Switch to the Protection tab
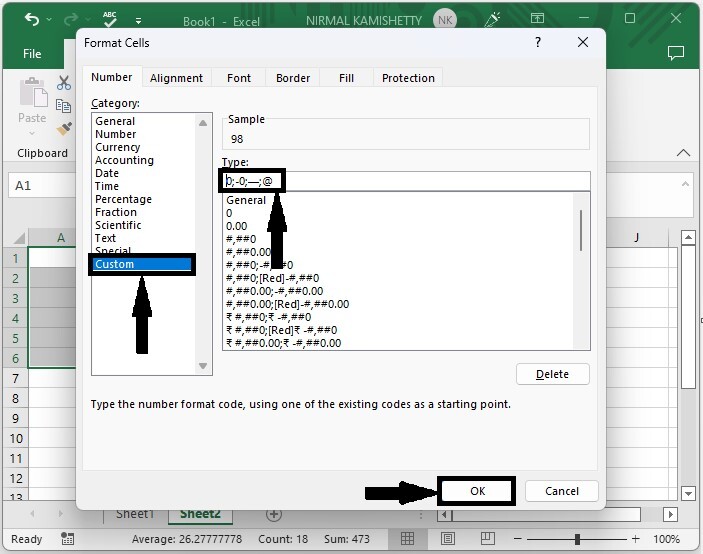 coord(408,78)
